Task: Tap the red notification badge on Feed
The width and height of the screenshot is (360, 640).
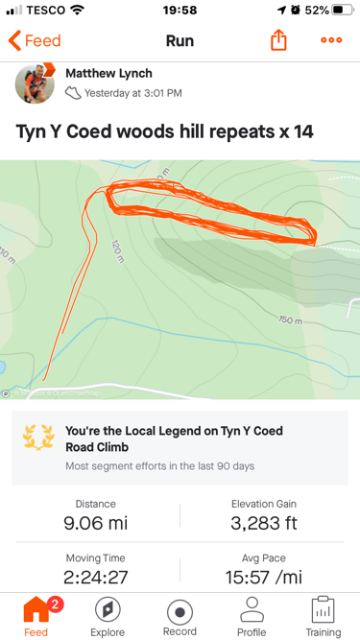Action: 54,606
